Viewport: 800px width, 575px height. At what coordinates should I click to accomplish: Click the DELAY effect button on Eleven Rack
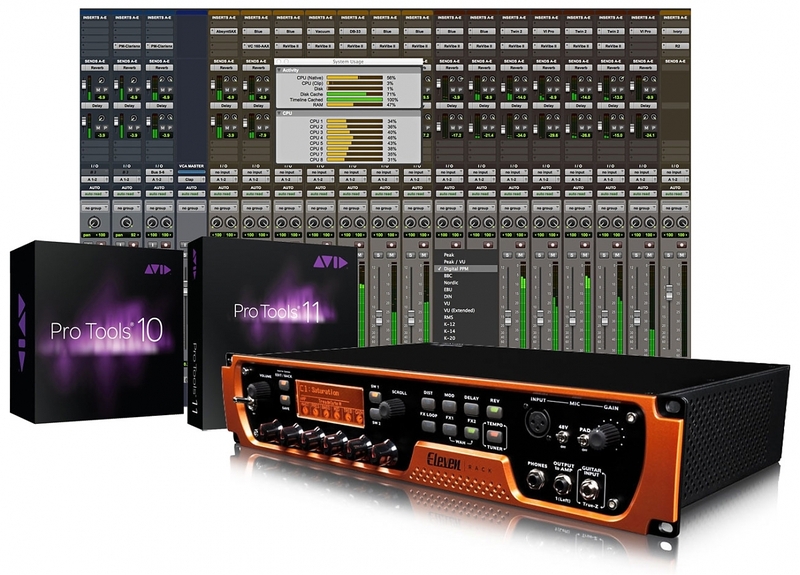(471, 409)
